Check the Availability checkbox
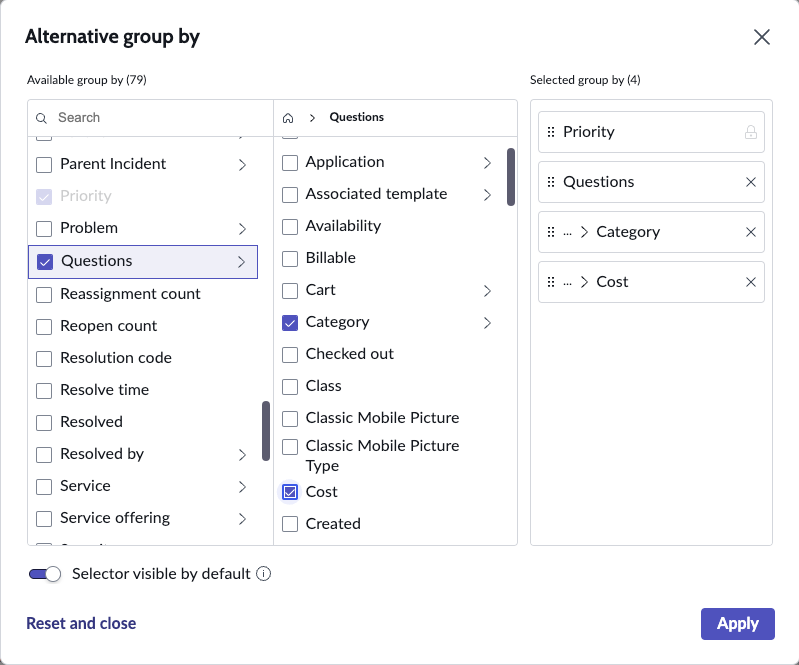 point(290,226)
